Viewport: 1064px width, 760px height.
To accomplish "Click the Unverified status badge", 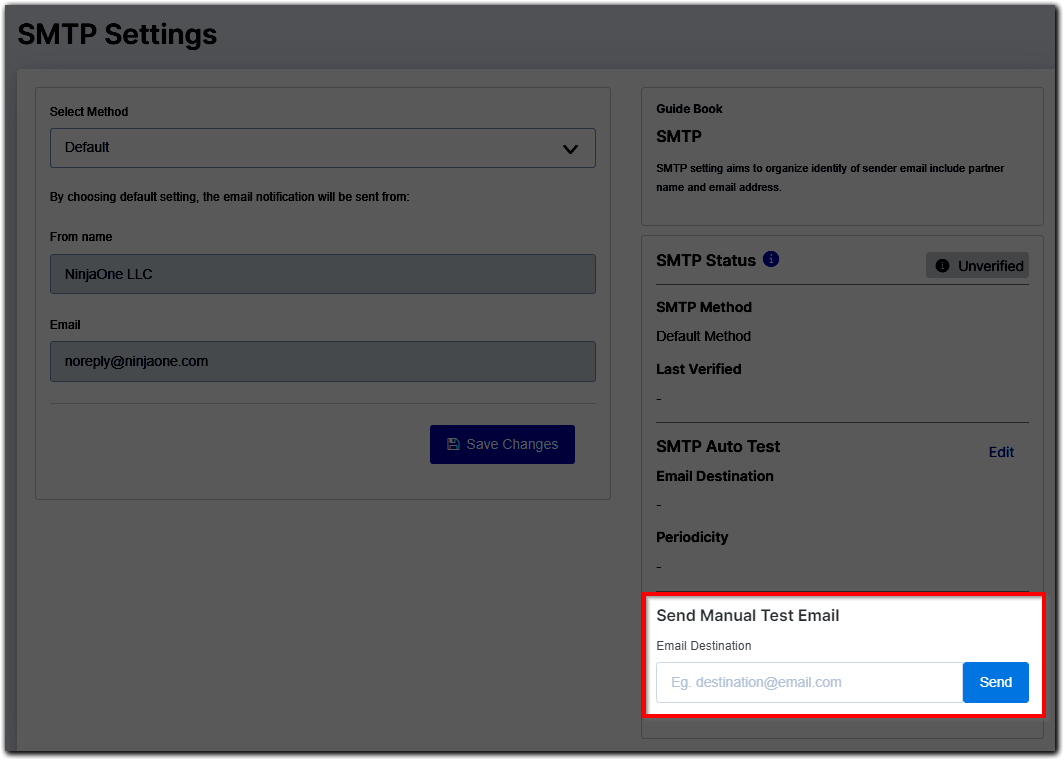I will point(977,265).
